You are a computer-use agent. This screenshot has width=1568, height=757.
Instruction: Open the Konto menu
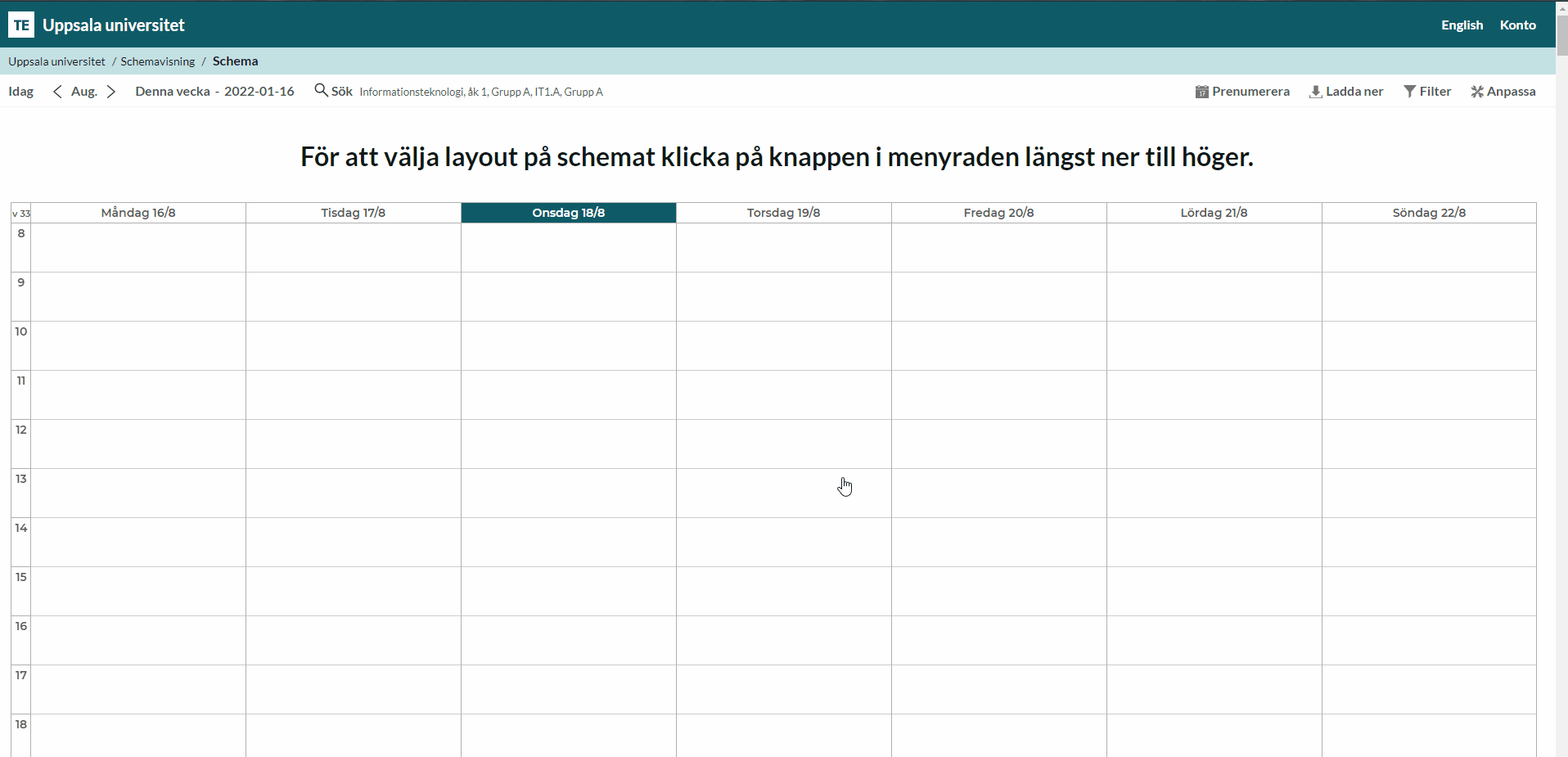pos(1517,25)
